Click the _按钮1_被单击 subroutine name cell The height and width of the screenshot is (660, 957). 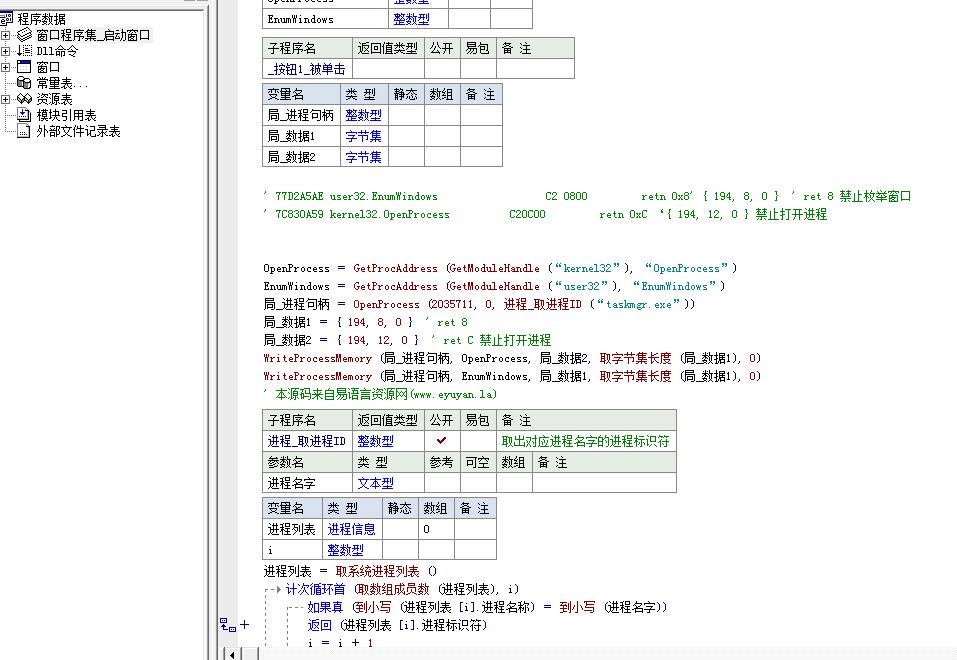click(307, 69)
